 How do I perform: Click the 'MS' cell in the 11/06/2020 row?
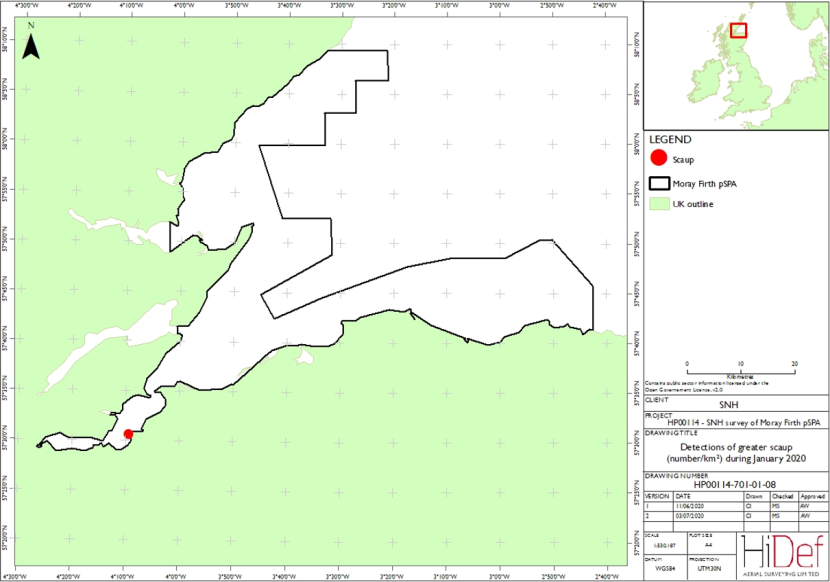coord(775,506)
